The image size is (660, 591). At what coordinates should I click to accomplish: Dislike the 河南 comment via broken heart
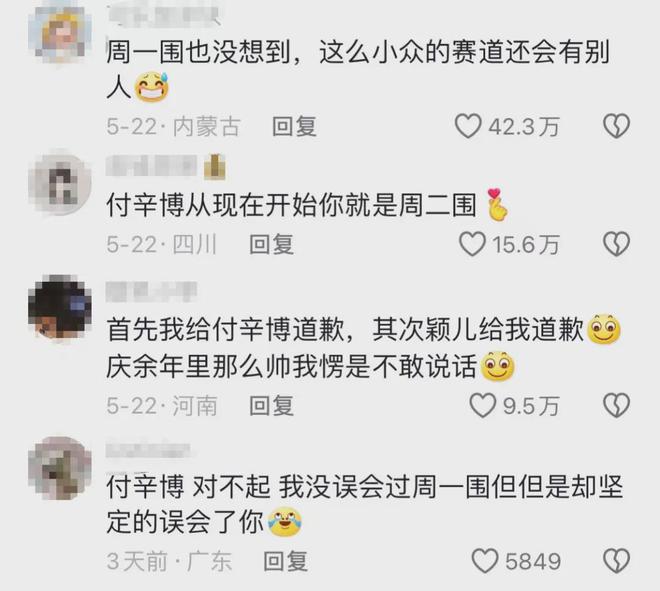616,405
